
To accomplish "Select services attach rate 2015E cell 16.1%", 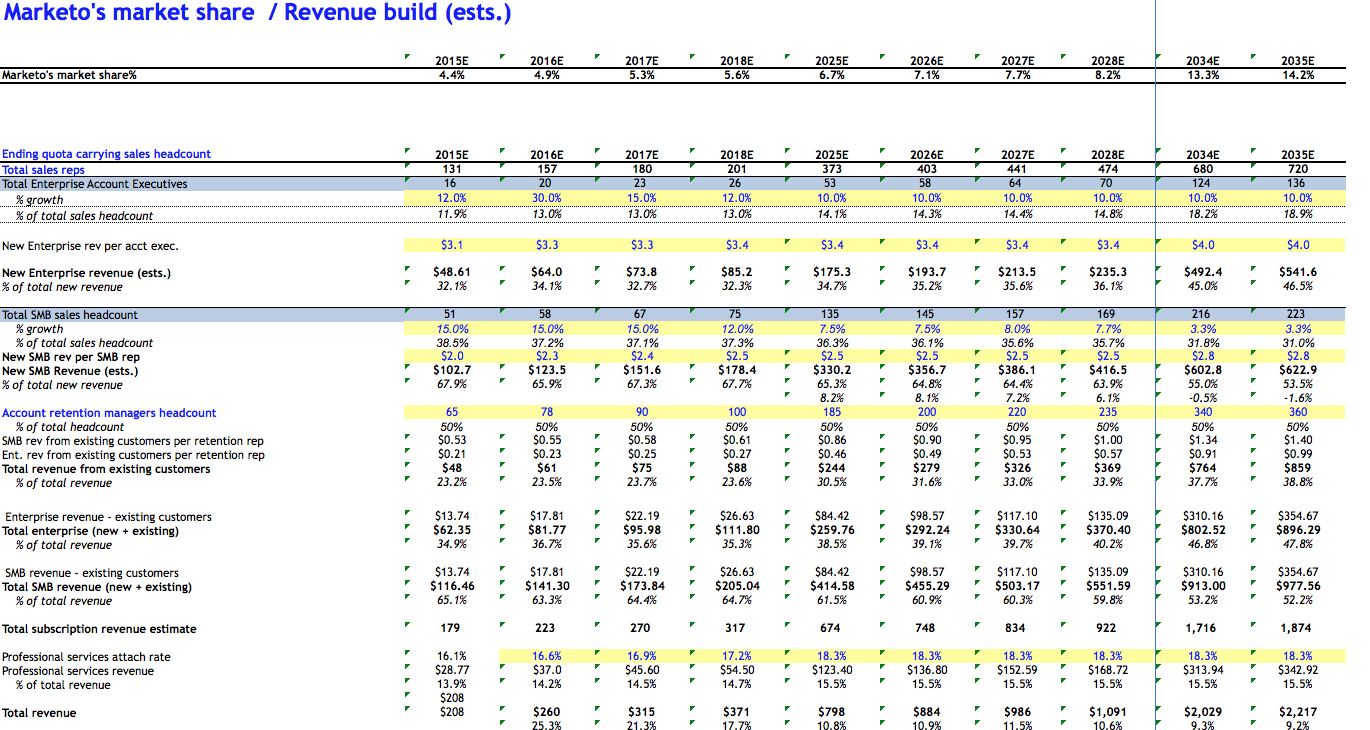I will [x=452, y=657].
